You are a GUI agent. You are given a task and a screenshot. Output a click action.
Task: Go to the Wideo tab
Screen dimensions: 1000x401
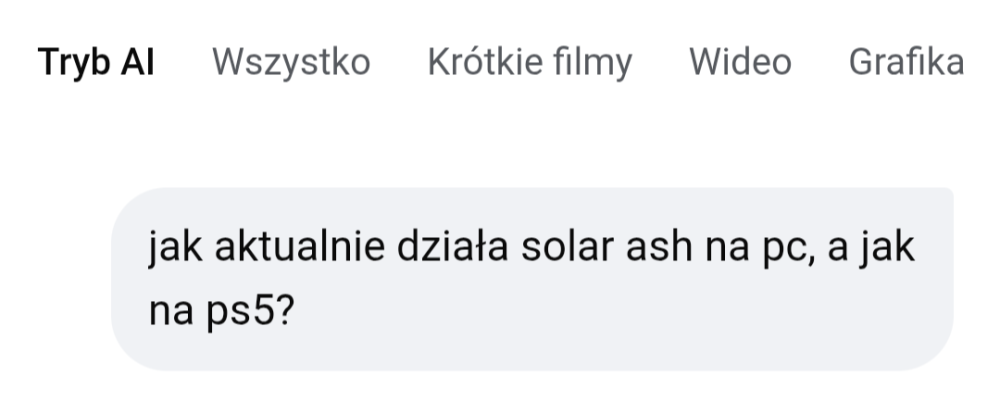click(740, 63)
